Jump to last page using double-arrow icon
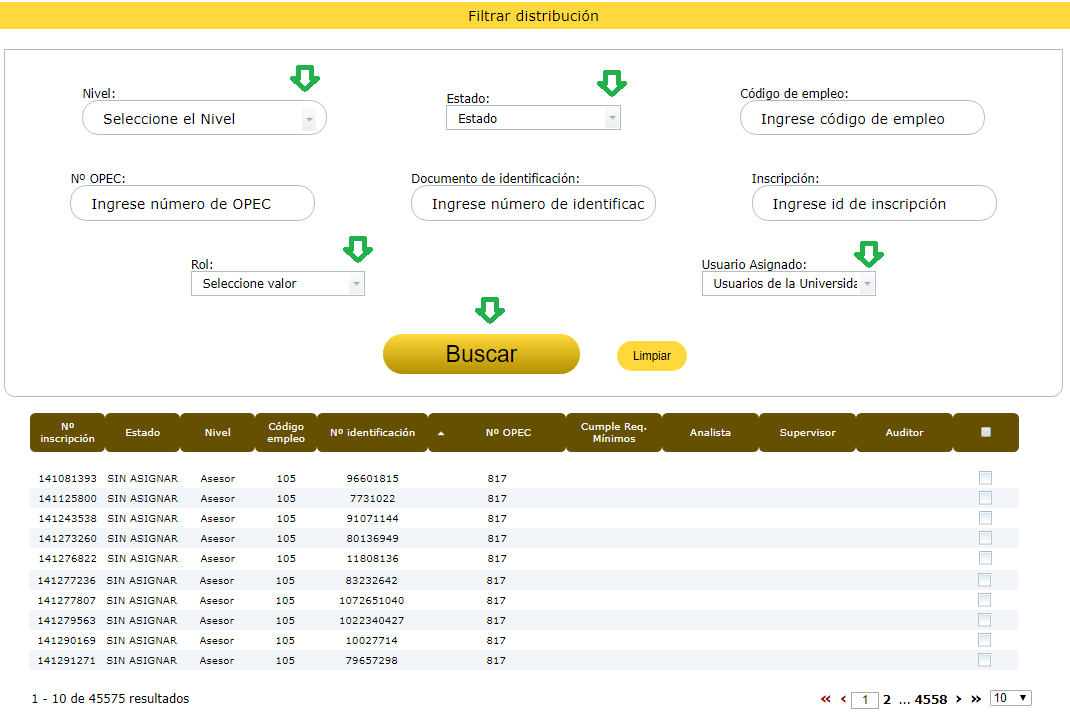The image size is (1070, 716). [976, 699]
